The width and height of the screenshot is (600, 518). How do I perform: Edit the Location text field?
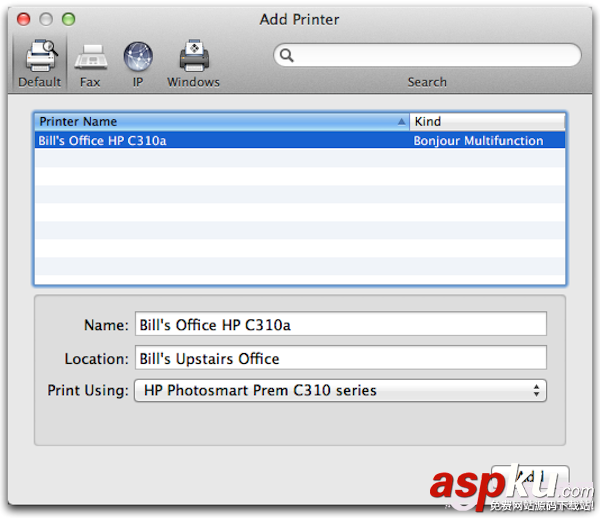pos(341,358)
